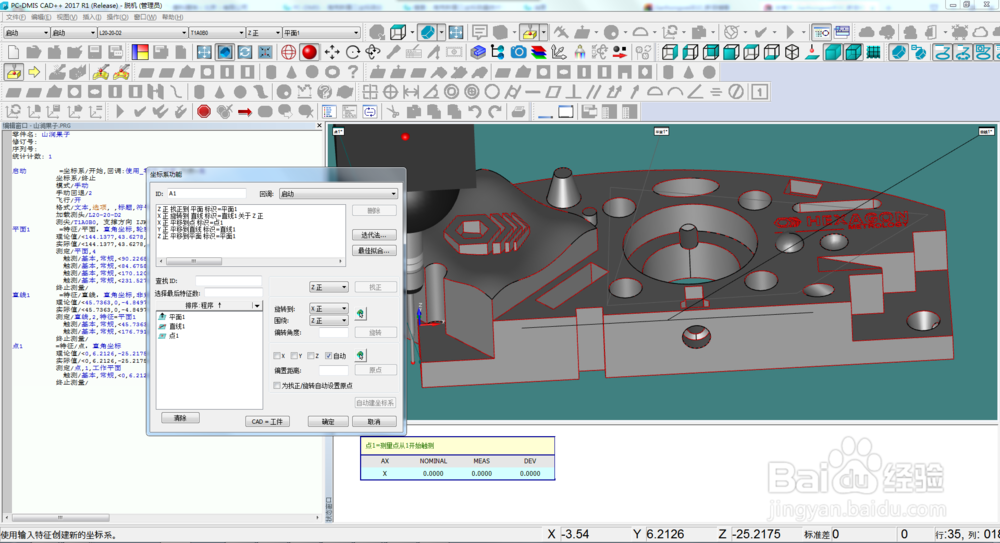
Task: Open the 平面1 work plane toolbar dropdown
Action: [321, 33]
